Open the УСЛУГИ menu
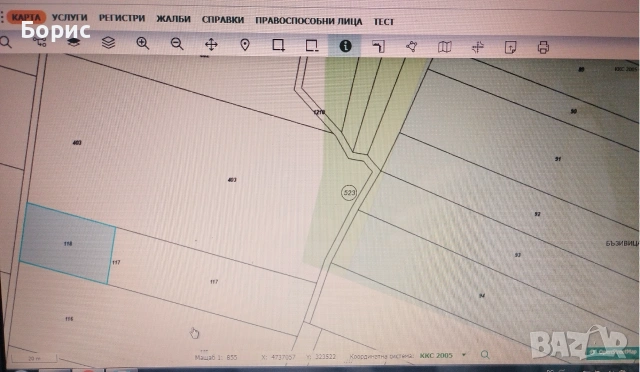Screen dimensions: 640x372 (x=70, y=18)
